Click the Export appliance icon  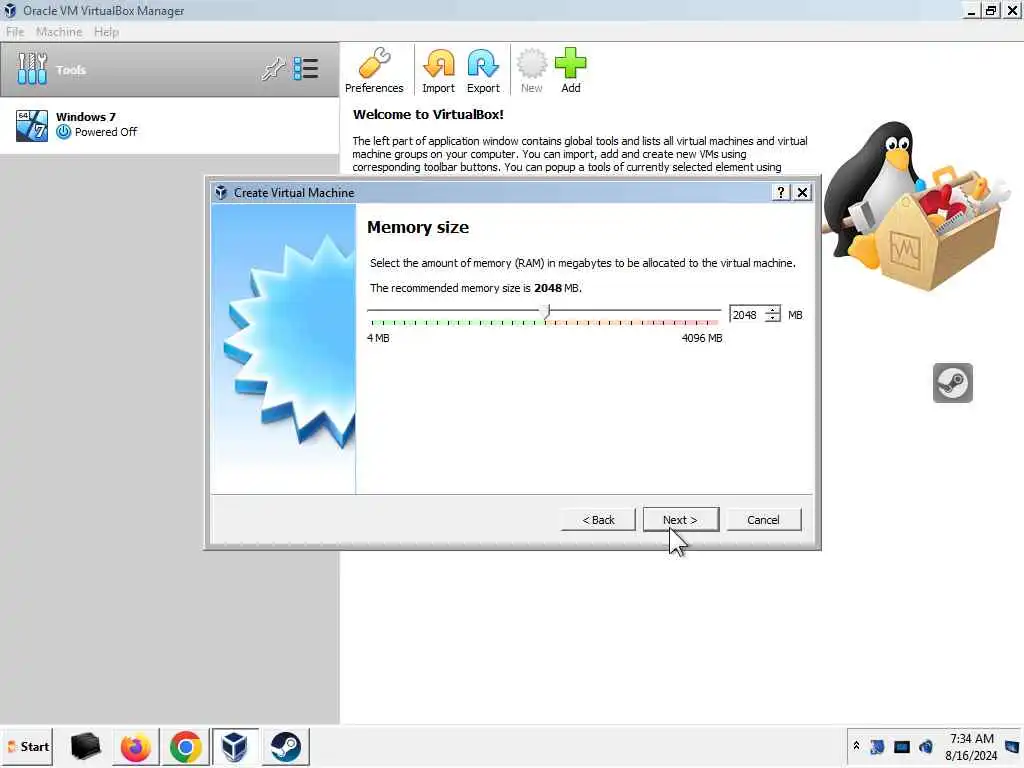pos(483,71)
